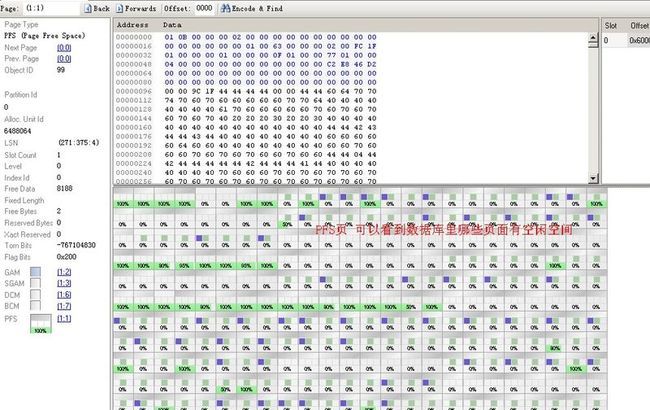Screen dimensions: 650x410
Task: Open the Next Page (0:0) link
Action: [x=64, y=48]
